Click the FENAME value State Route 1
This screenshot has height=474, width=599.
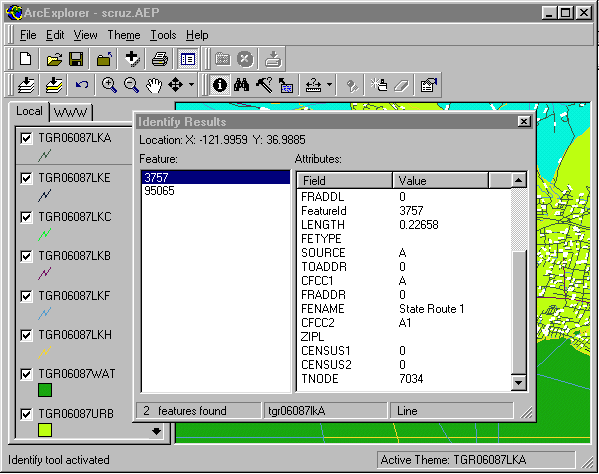[x=431, y=309]
